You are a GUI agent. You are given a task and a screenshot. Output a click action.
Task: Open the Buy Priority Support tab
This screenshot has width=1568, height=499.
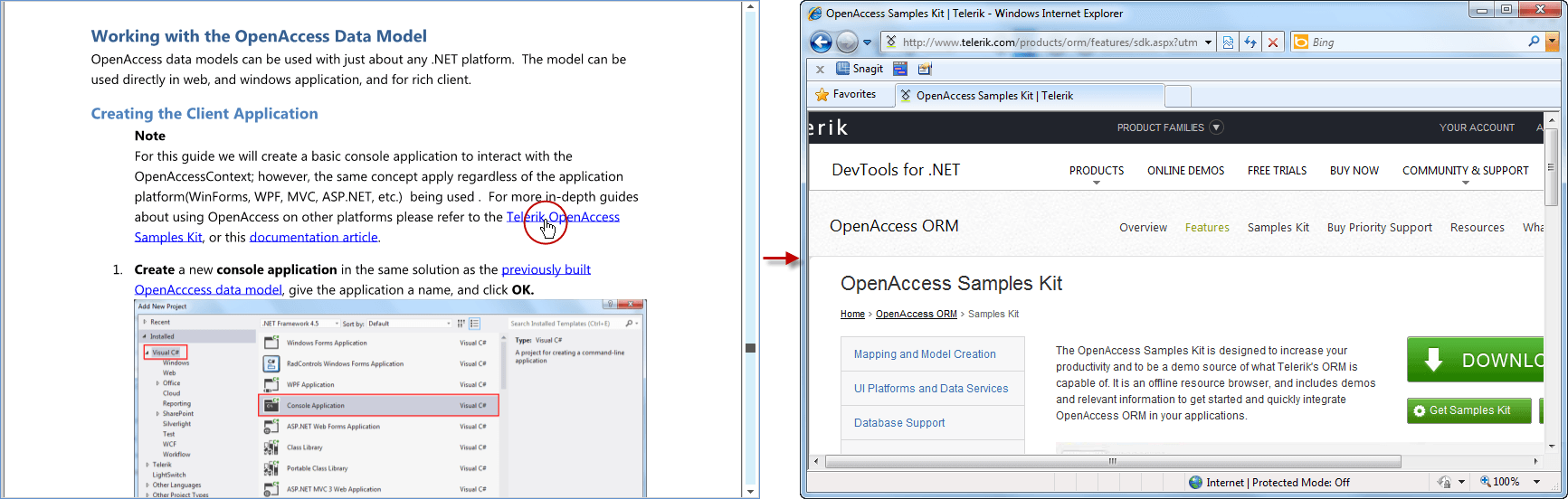1379,228
